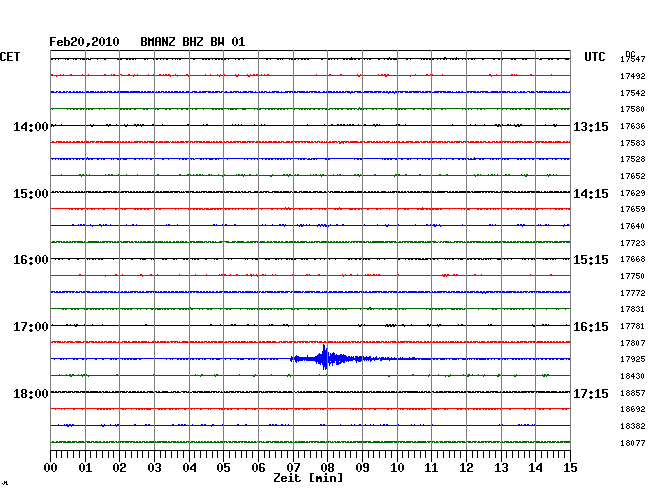Image resolution: width=650 pixels, height=494 pixels.
Task: Click the UTC time label "16:15"
Action: pyautogui.click(x=591, y=327)
